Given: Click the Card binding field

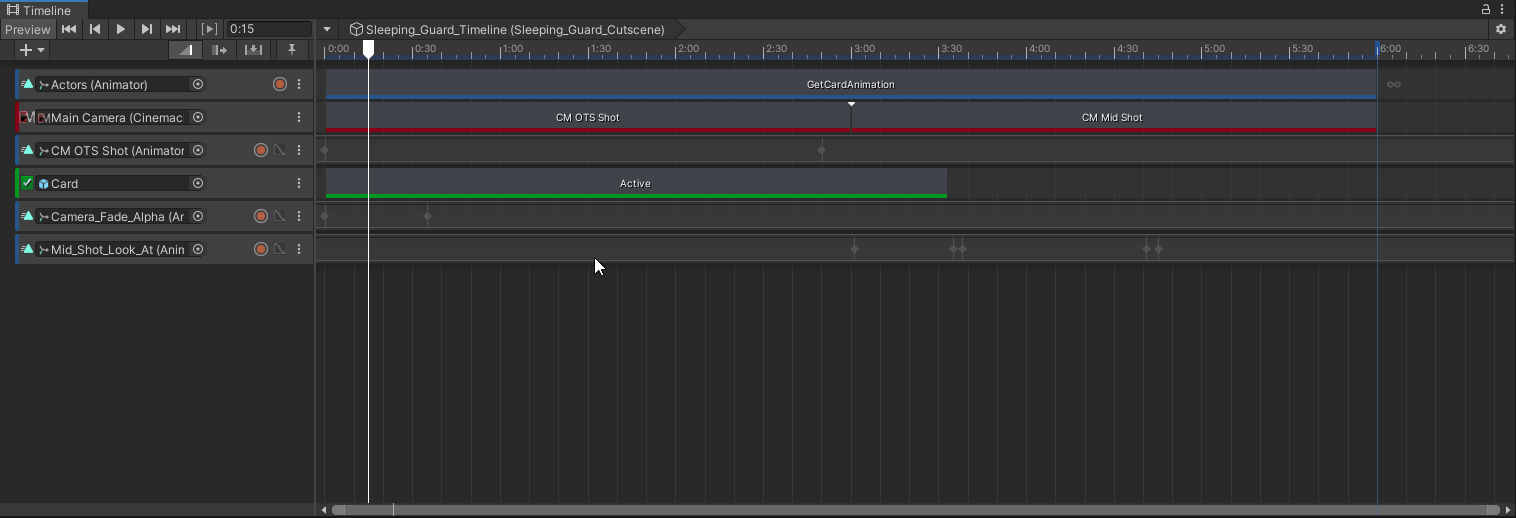Looking at the screenshot, I should pos(120,183).
